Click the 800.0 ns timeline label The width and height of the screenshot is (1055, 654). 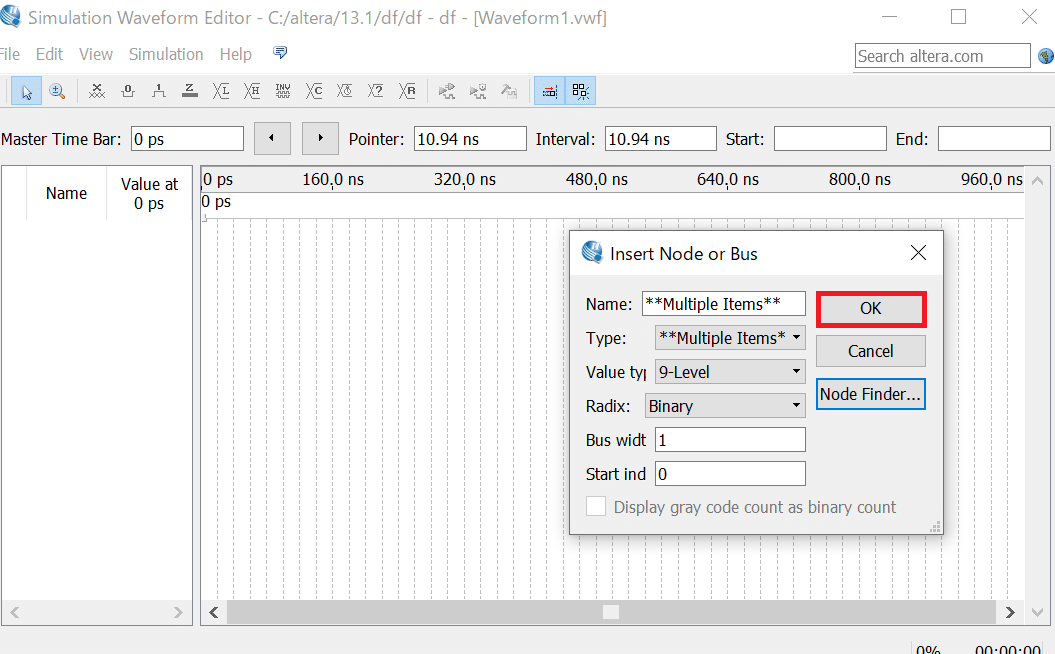tap(859, 180)
